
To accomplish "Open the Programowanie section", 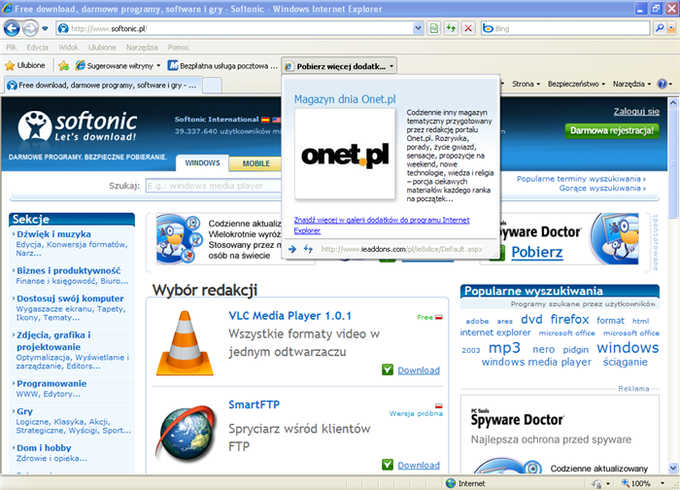I will (x=52, y=383).
